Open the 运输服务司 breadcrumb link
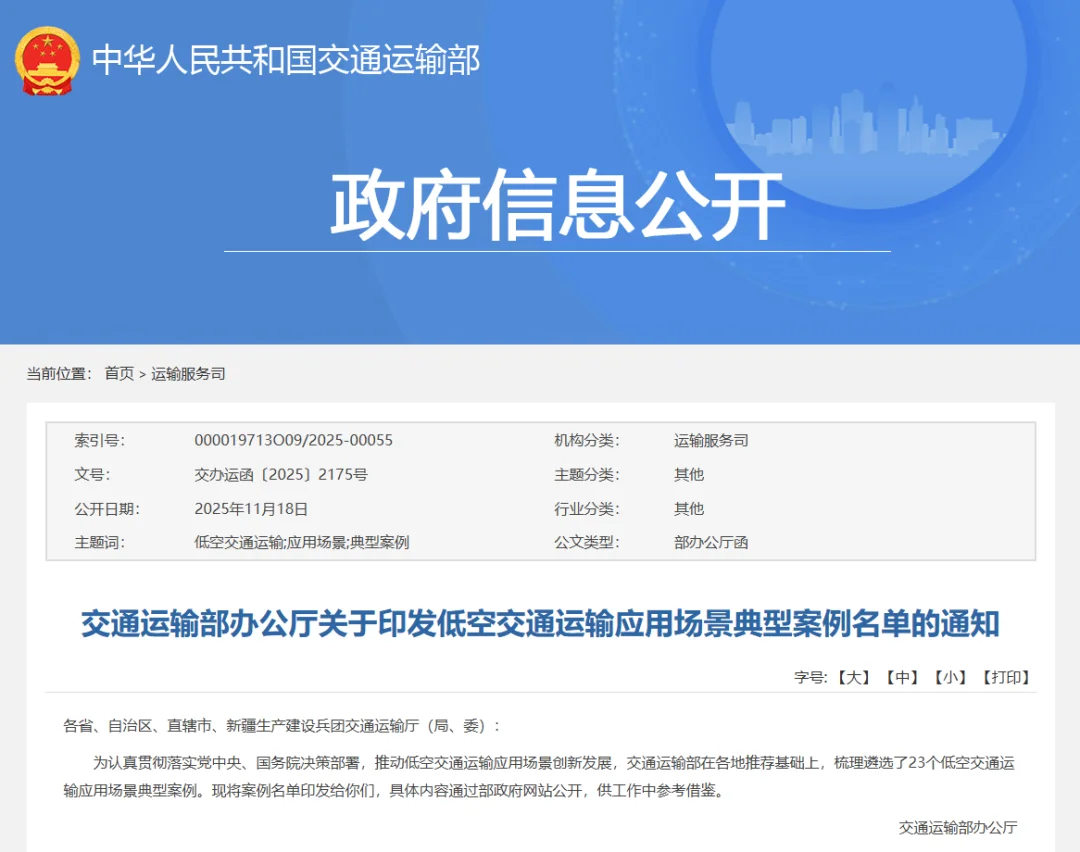The width and height of the screenshot is (1080, 852). pyautogui.click(x=187, y=373)
